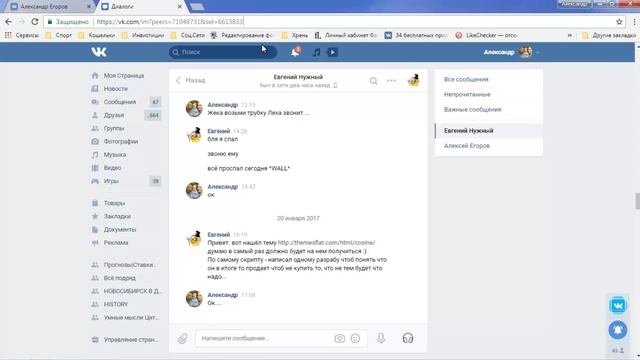640x360 pixels.
Task: Open Фотографии in left menu
Action: pos(121,141)
